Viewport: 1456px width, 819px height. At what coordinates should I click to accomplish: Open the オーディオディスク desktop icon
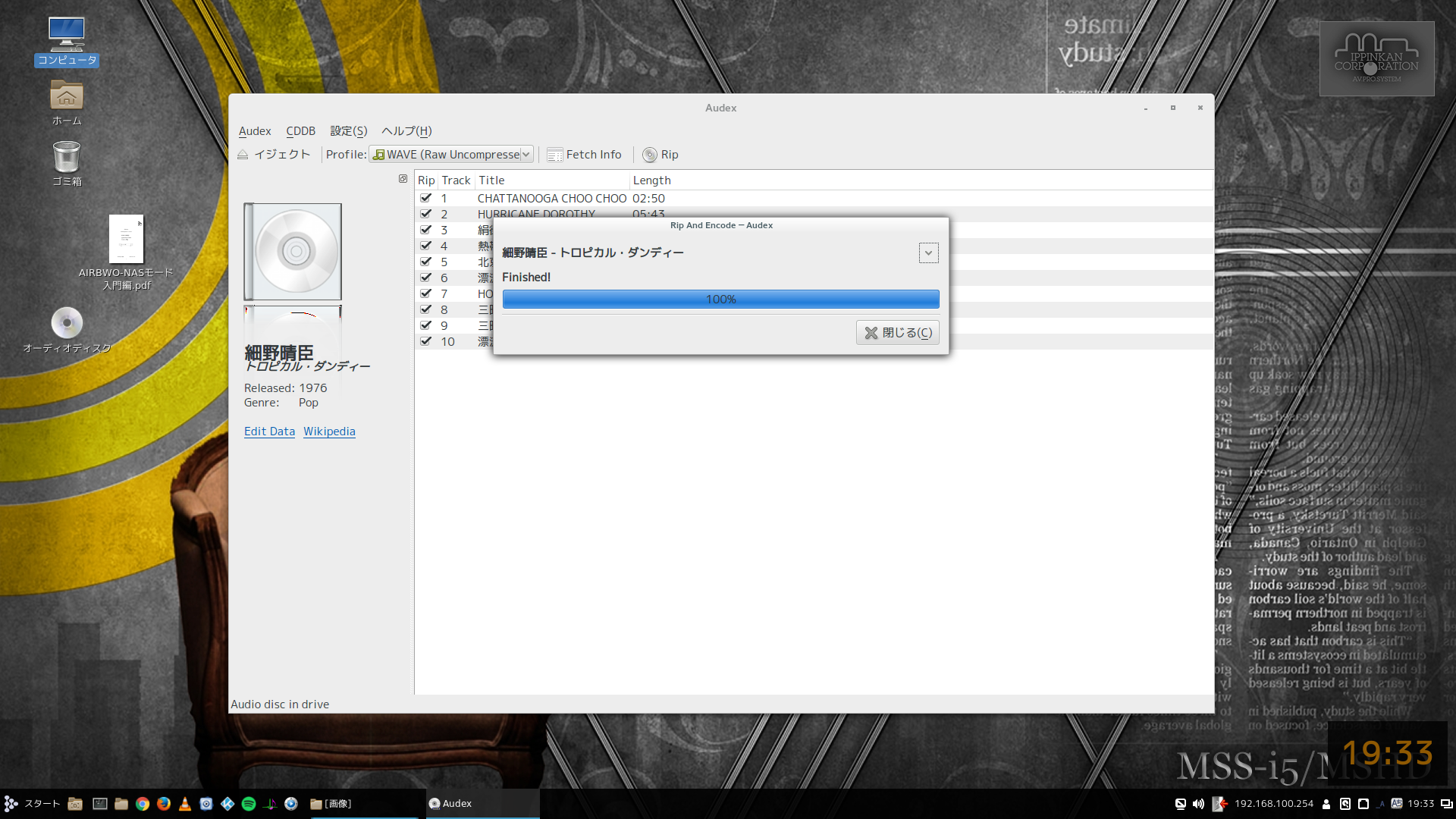(67, 324)
